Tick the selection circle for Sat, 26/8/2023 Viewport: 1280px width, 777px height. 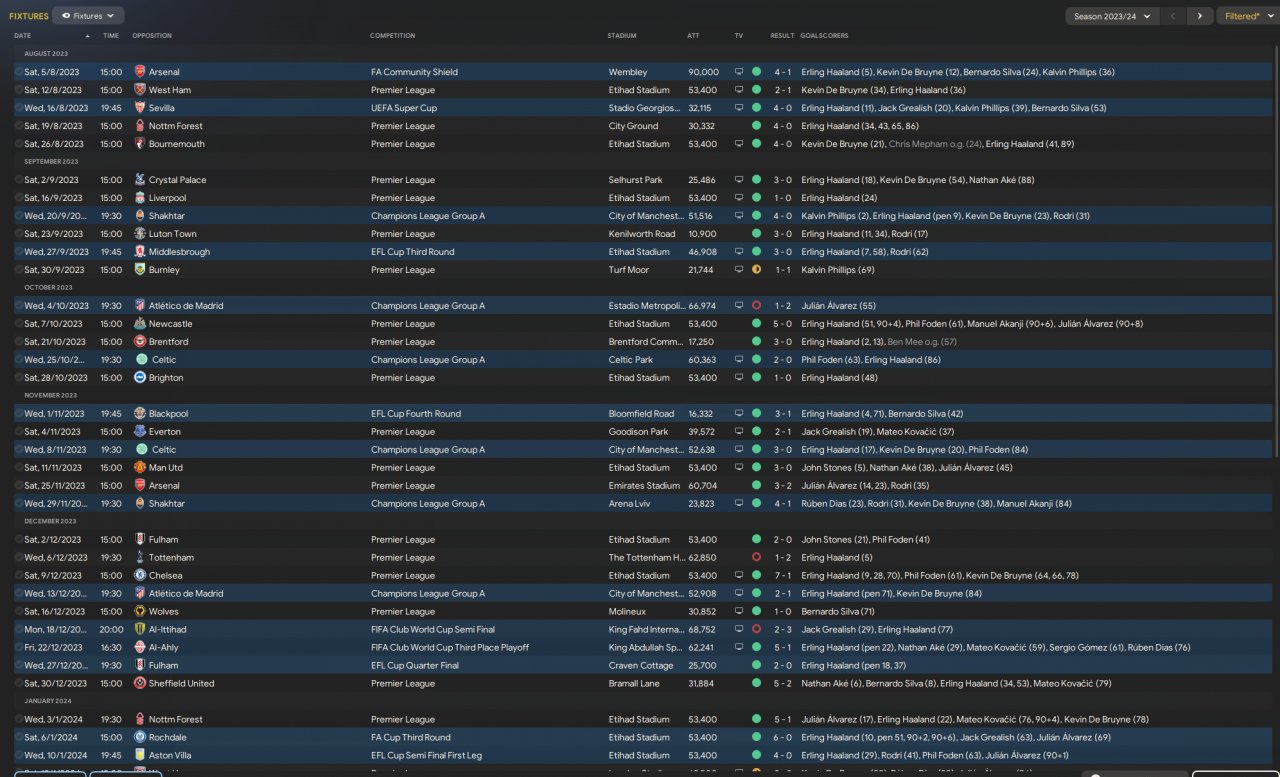click(x=18, y=144)
